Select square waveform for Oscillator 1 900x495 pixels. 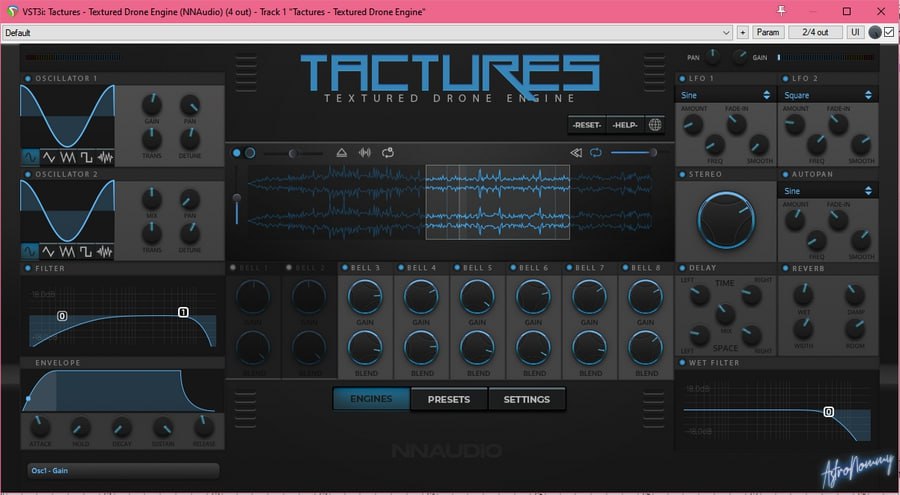coord(86,157)
